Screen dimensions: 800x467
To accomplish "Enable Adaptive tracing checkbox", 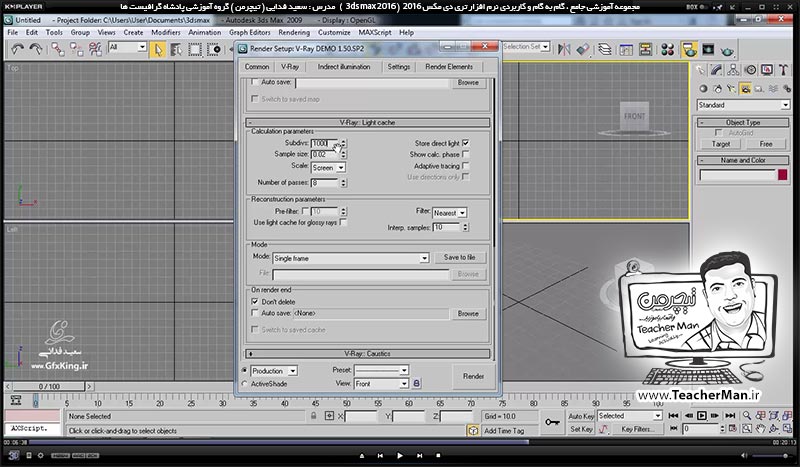I will click(x=465, y=166).
